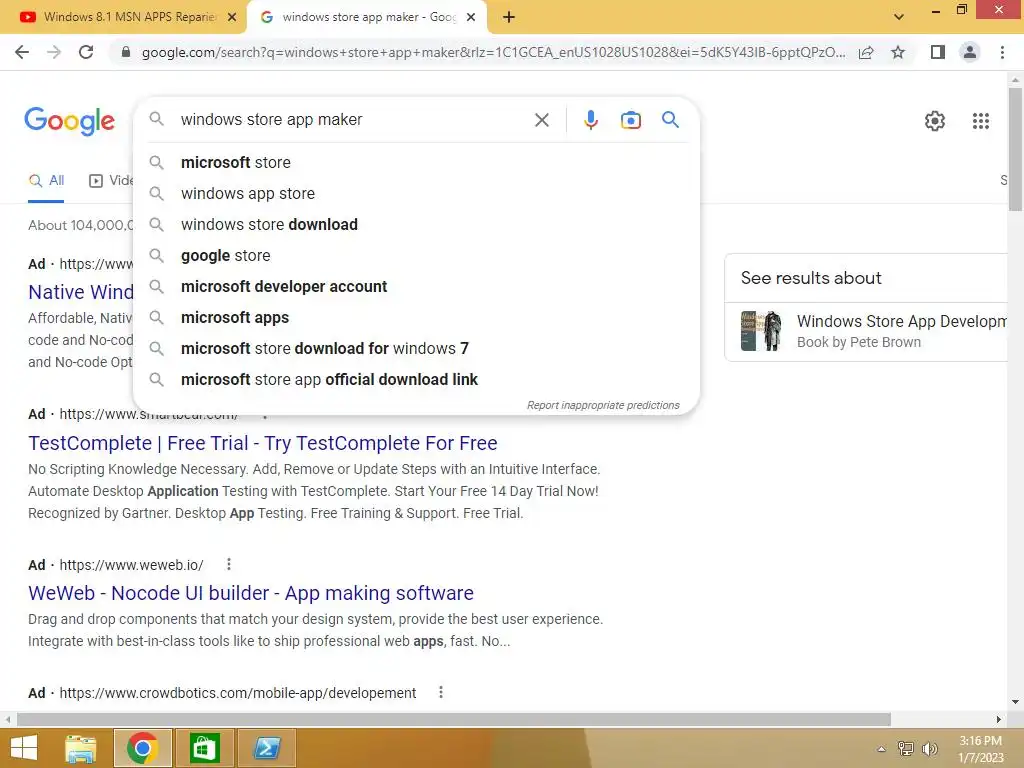The image size is (1024, 768).
Task: Click the site lock icon
Action: point(126,52)
